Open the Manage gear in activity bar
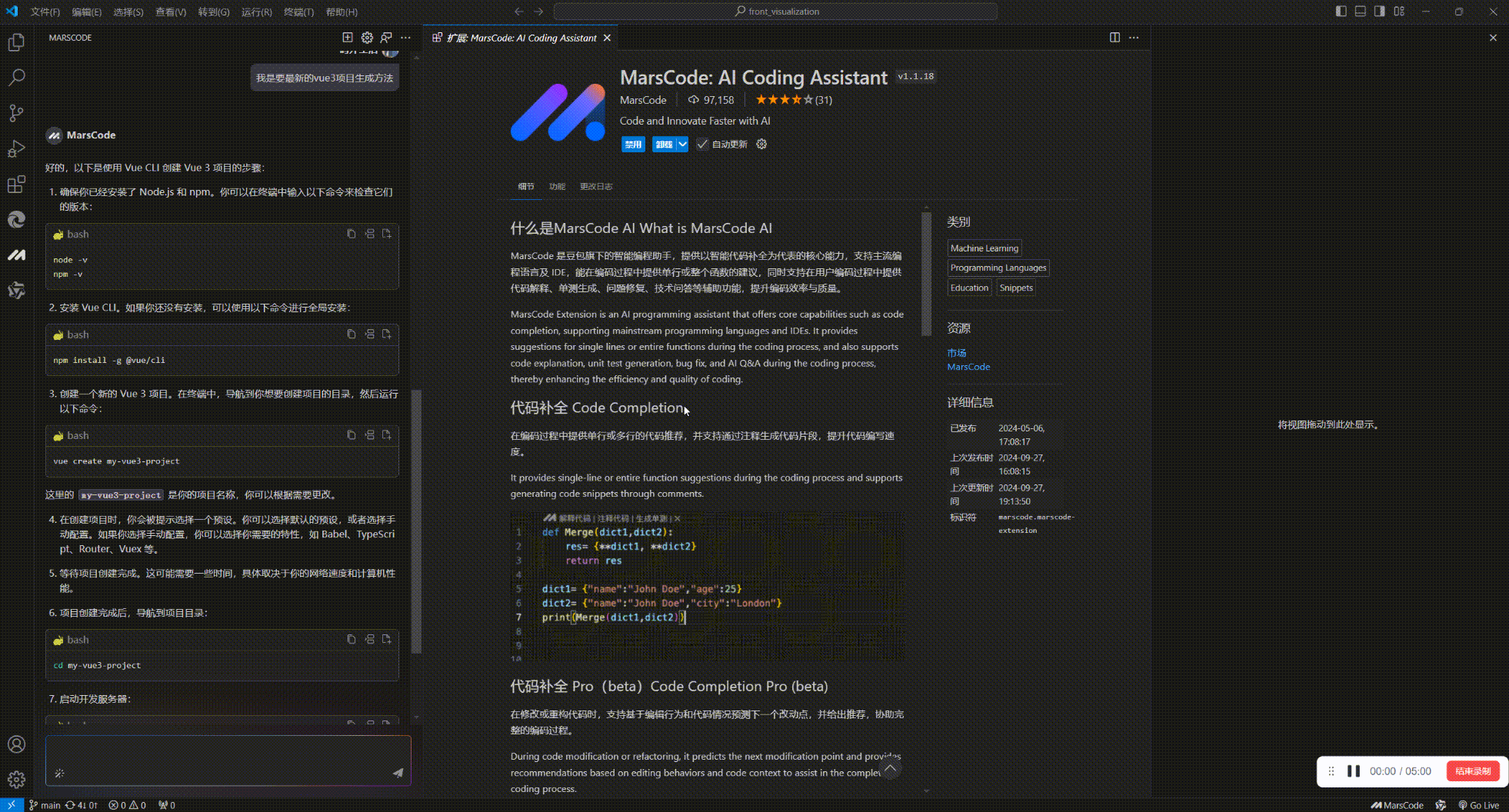1509x812 pixels. 16,780
